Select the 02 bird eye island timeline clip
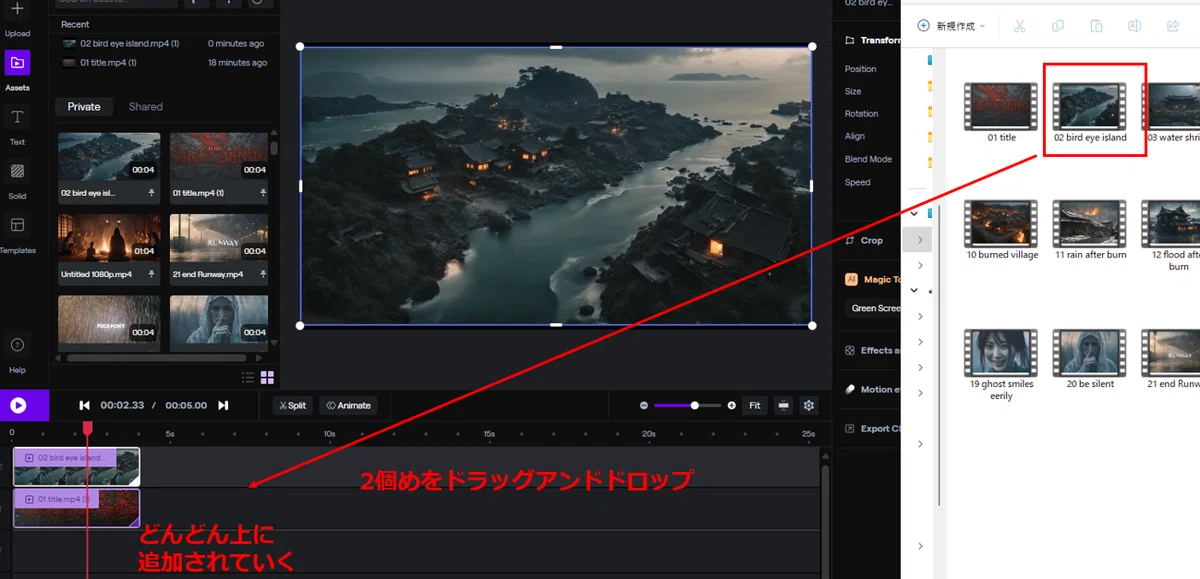The image size is (1200, 579). tap(76, 466)
